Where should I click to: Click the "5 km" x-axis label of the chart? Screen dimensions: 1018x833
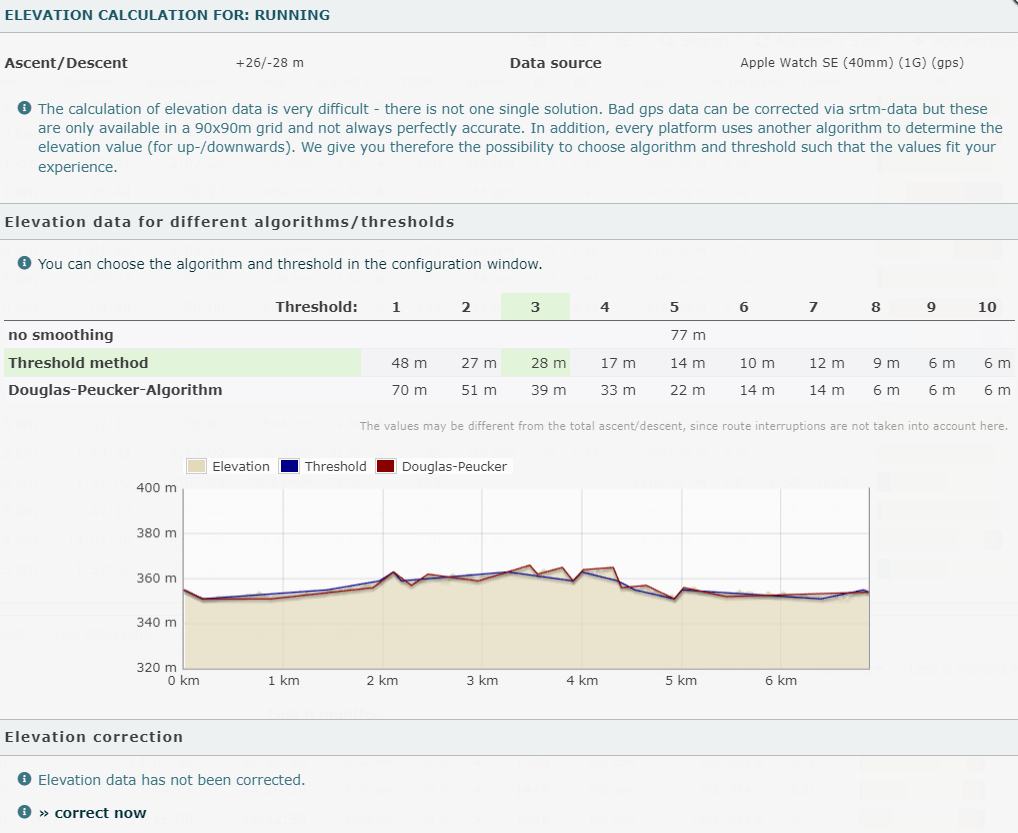[681, 680]
